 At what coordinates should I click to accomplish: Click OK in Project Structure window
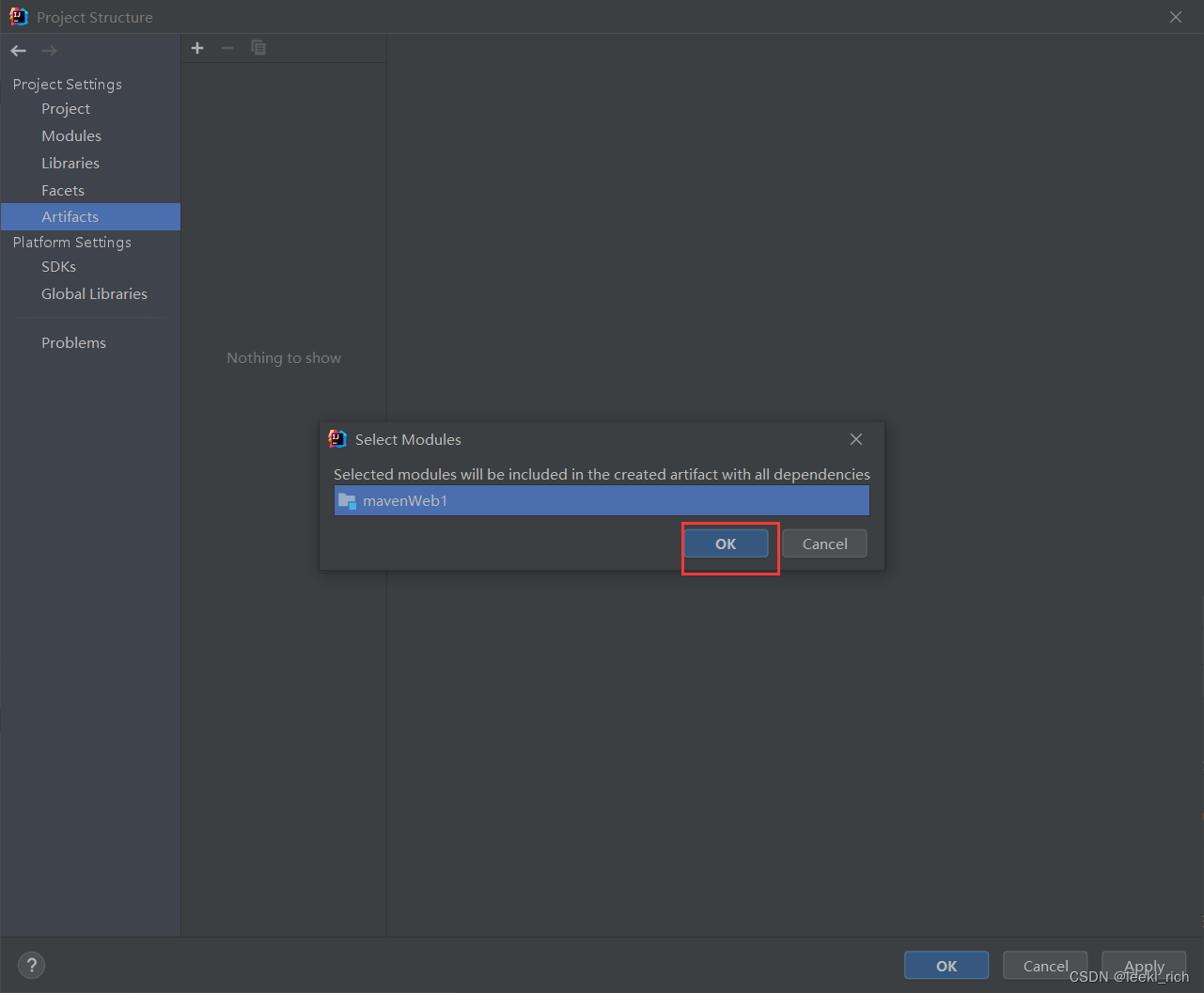pos(946,966)
